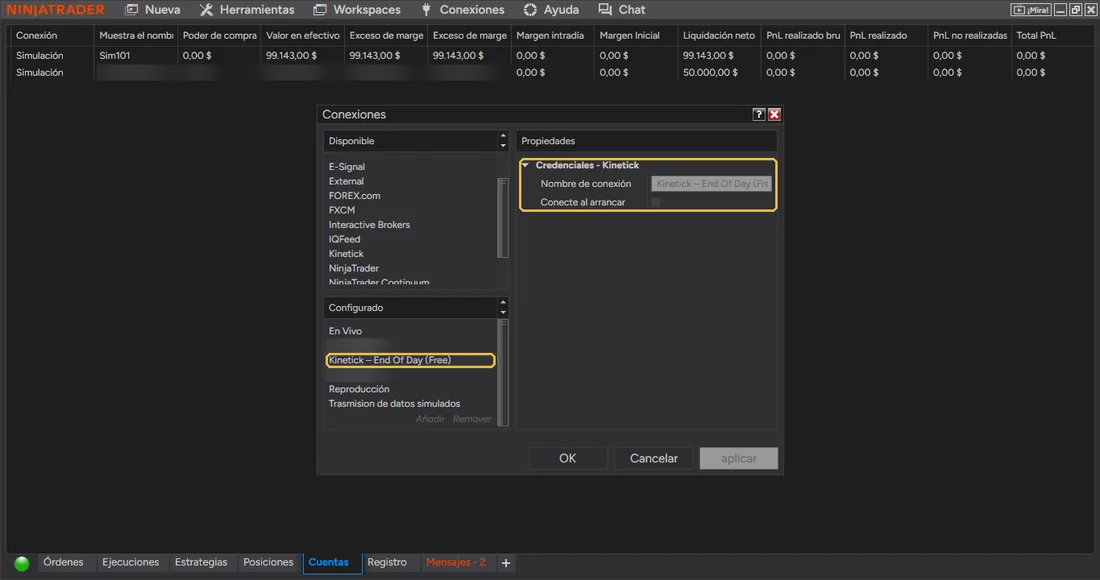
Task: Click the Nombre de conexión field
Action: [x=711, y=184]
